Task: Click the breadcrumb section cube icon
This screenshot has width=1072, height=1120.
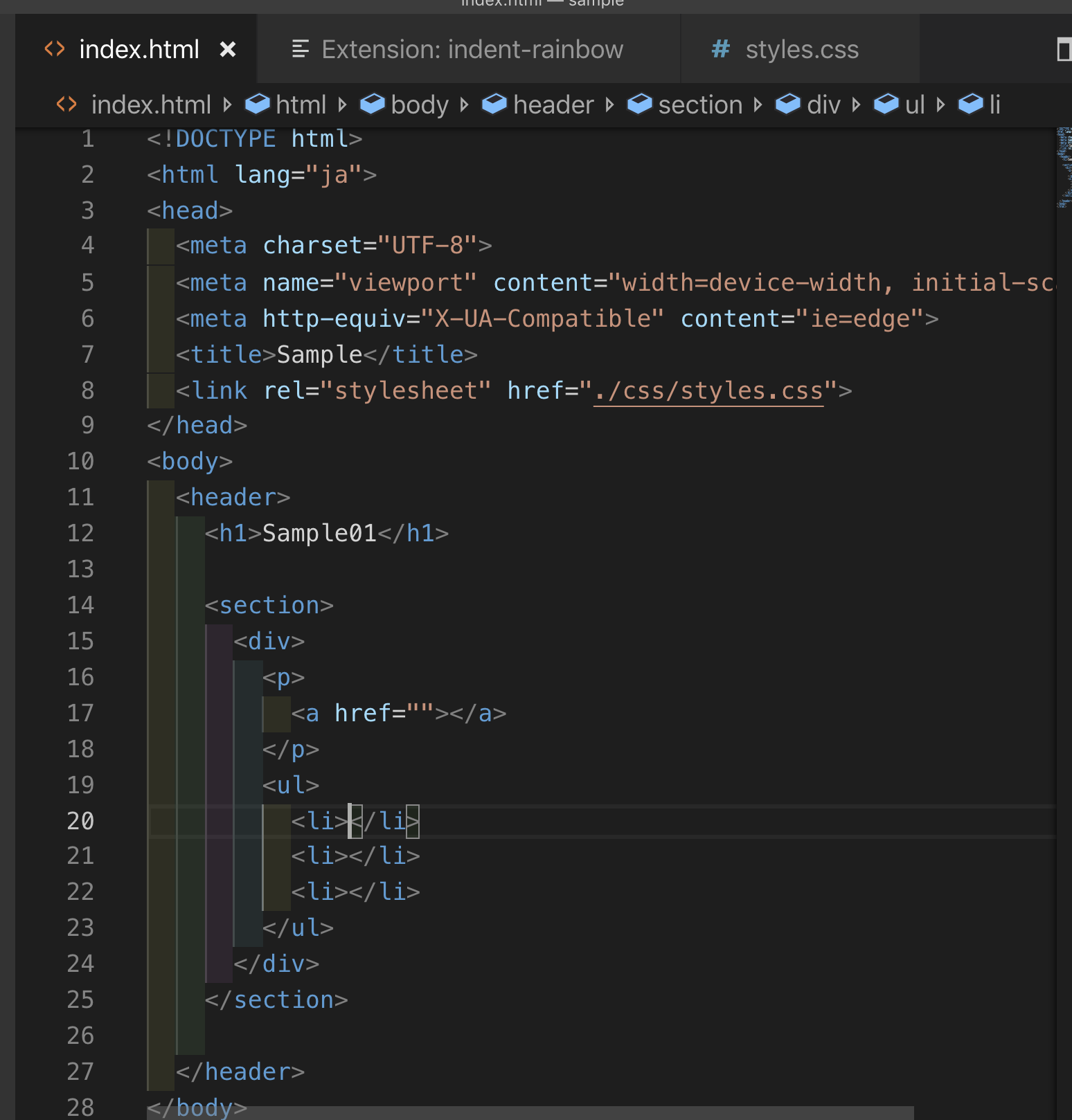Action: (640, 104)
